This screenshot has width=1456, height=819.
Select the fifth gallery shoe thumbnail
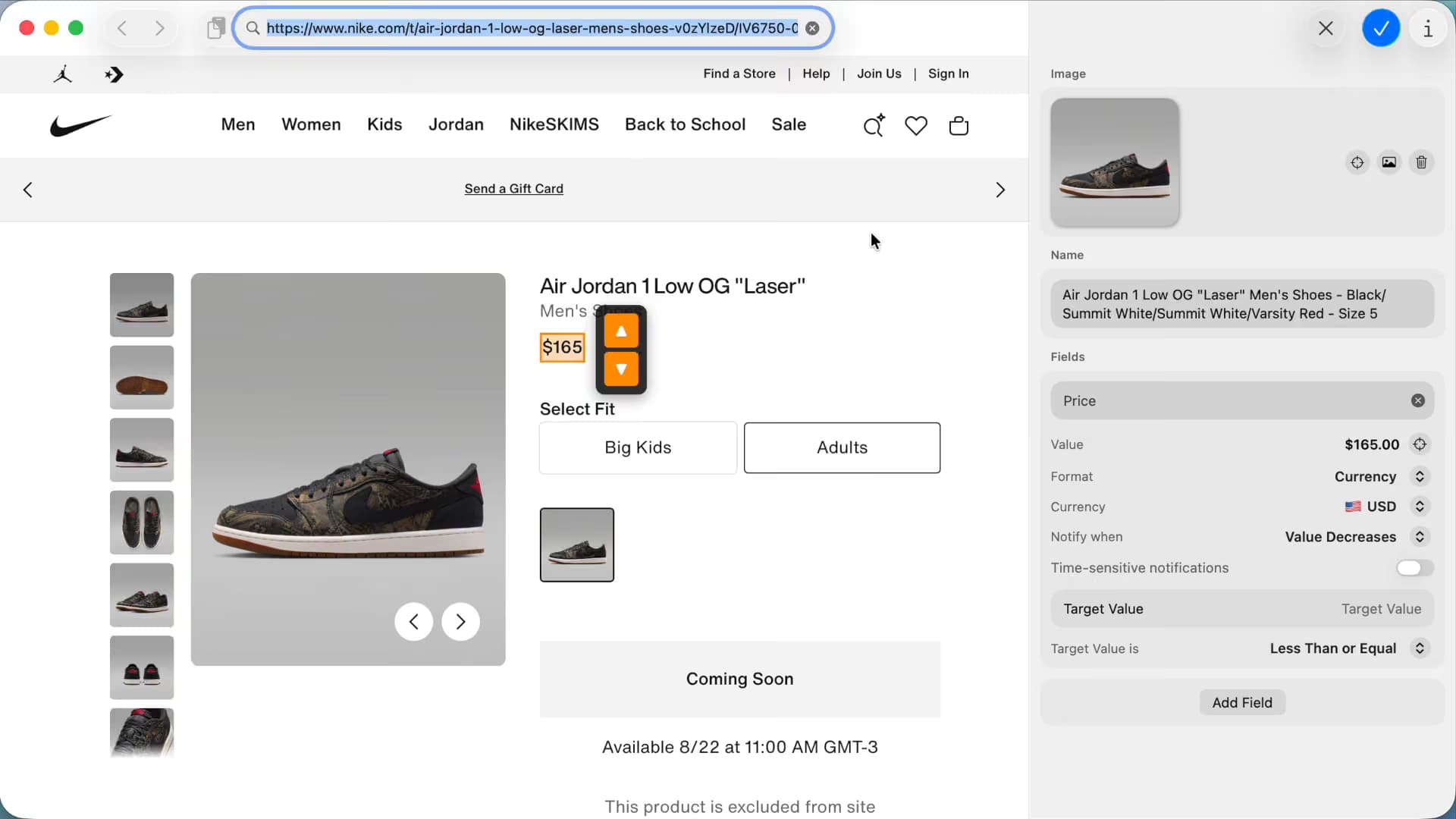click(142, 595)
